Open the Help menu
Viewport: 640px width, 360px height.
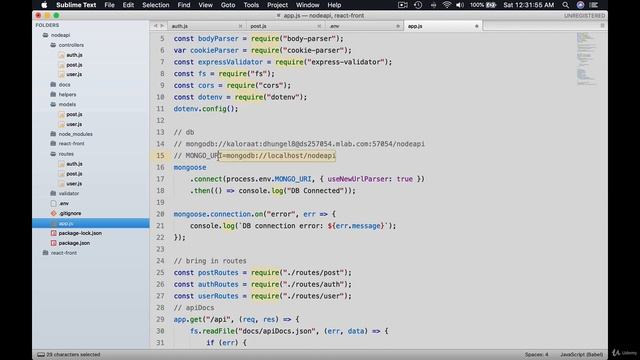pos(334,5)
